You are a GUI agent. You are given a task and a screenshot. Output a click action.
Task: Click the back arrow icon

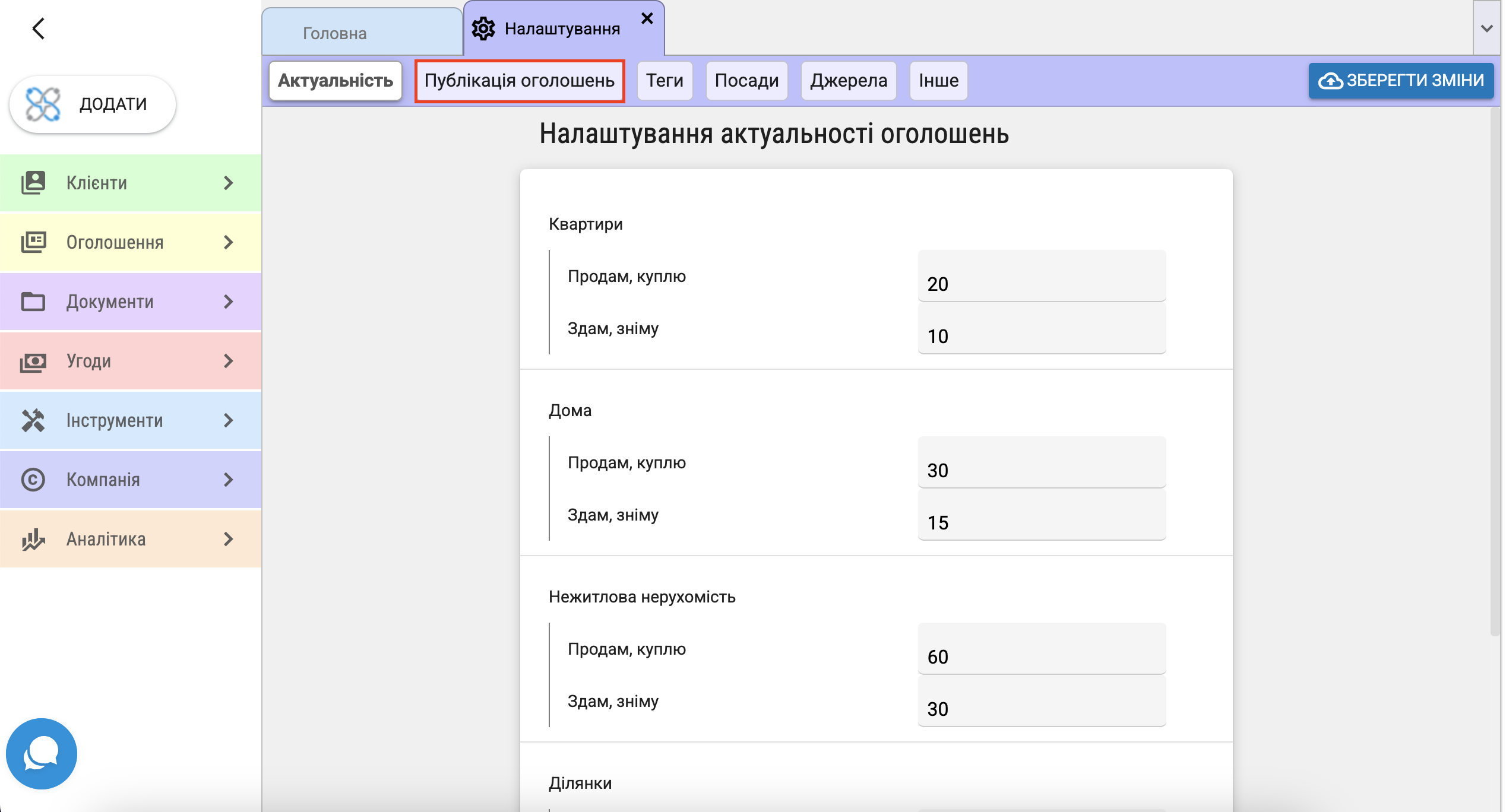click(x=39, y=28)
